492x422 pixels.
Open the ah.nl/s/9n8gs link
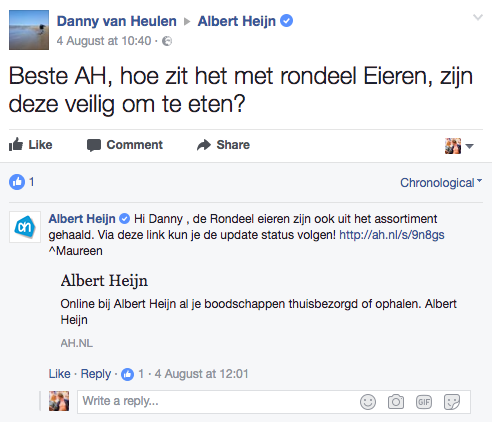click(392, 235)
